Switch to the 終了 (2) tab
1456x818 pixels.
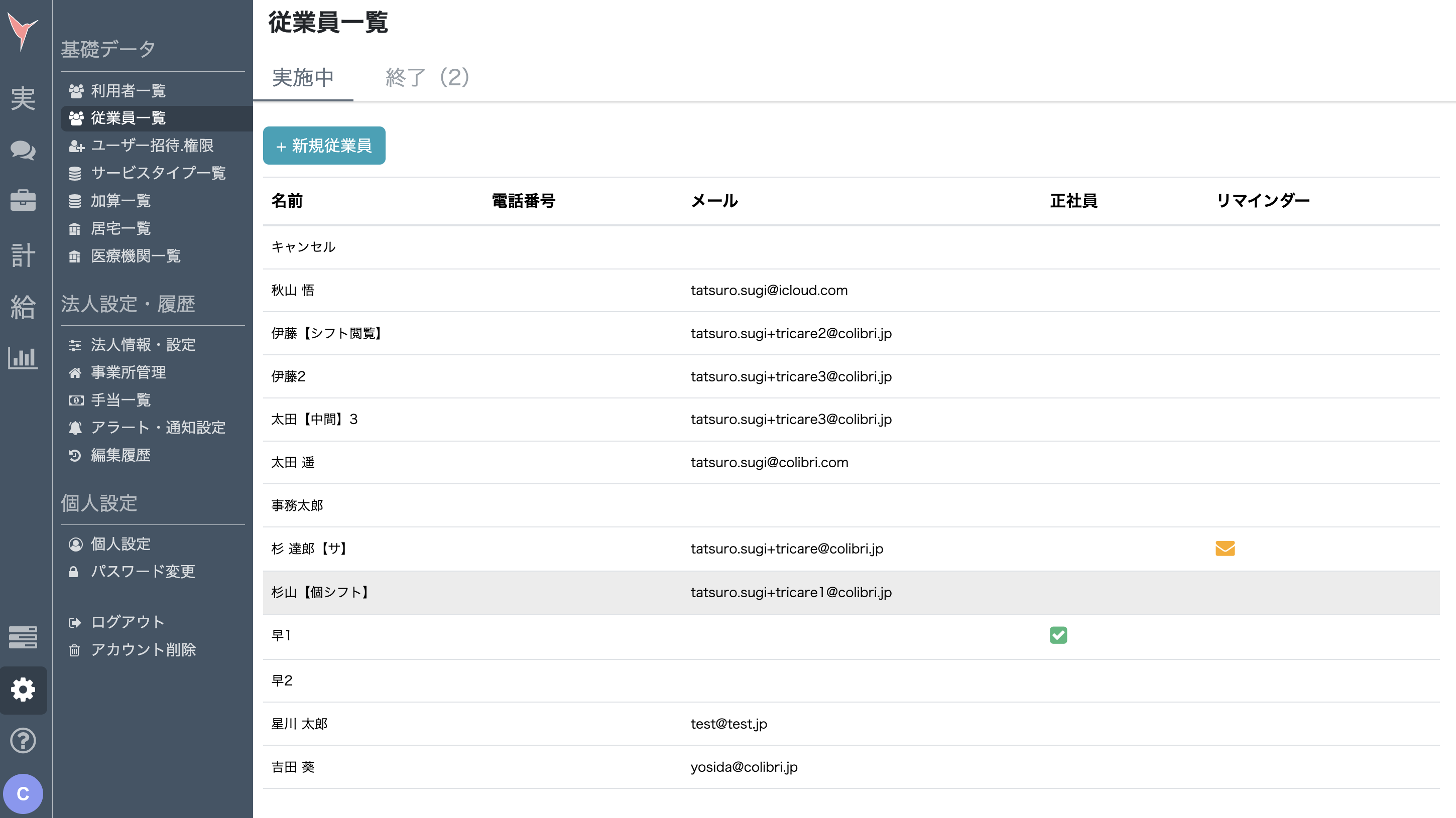[427, 77]
